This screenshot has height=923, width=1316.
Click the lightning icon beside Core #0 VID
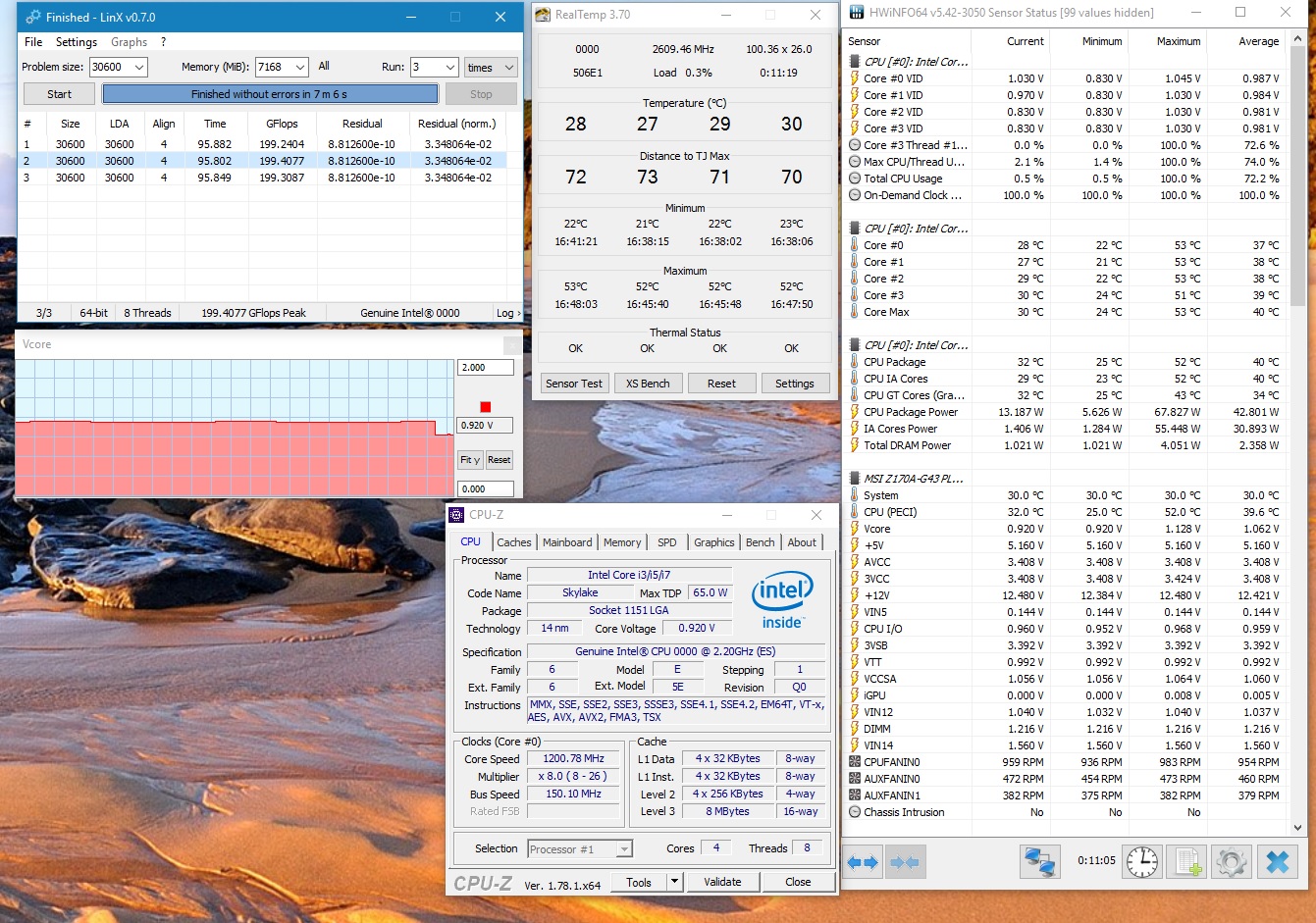pyautogui.click(x=854, y=78)
